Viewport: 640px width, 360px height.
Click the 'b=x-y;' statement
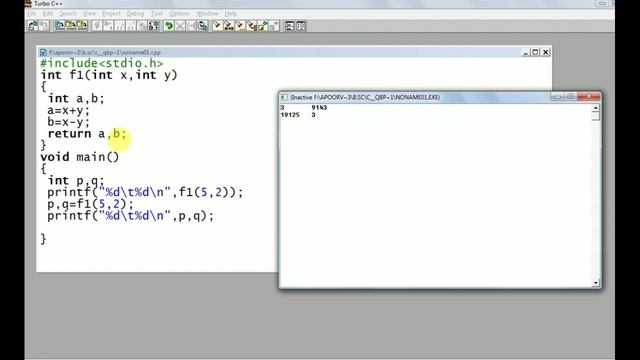click(x=68, y=122)
